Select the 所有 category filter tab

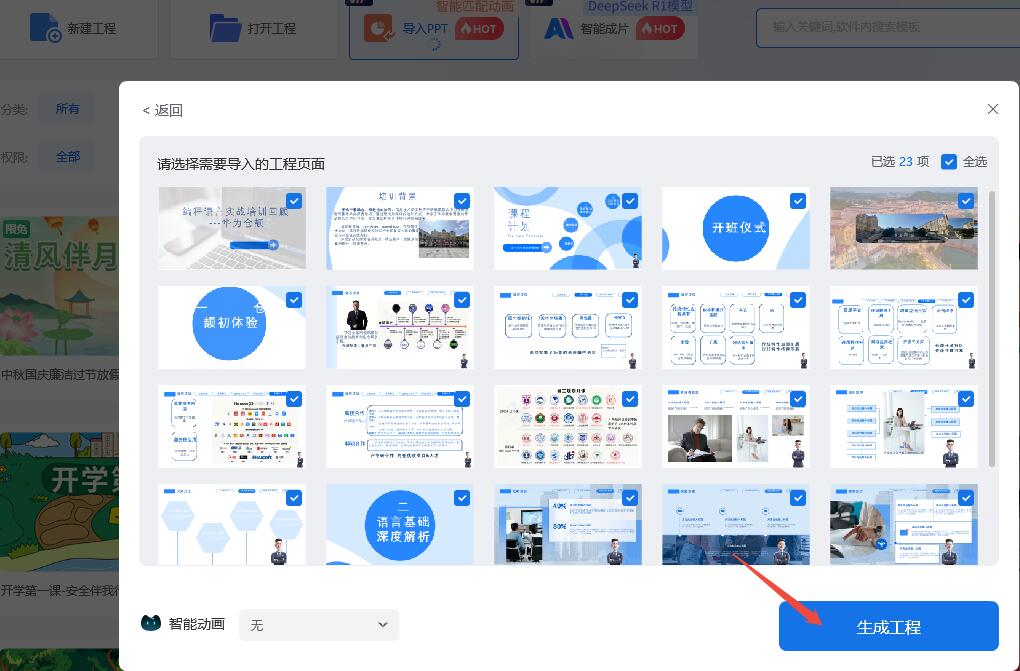point(67,108)
